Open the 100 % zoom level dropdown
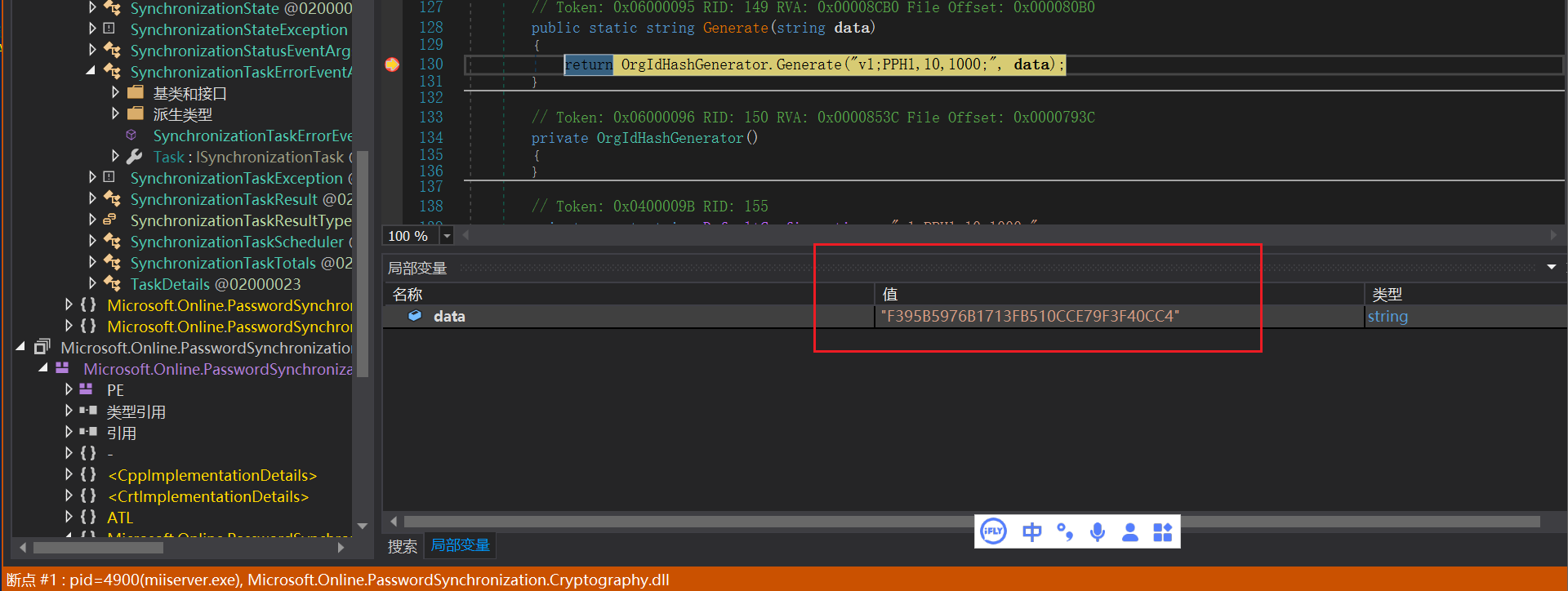 pos(447,236)
